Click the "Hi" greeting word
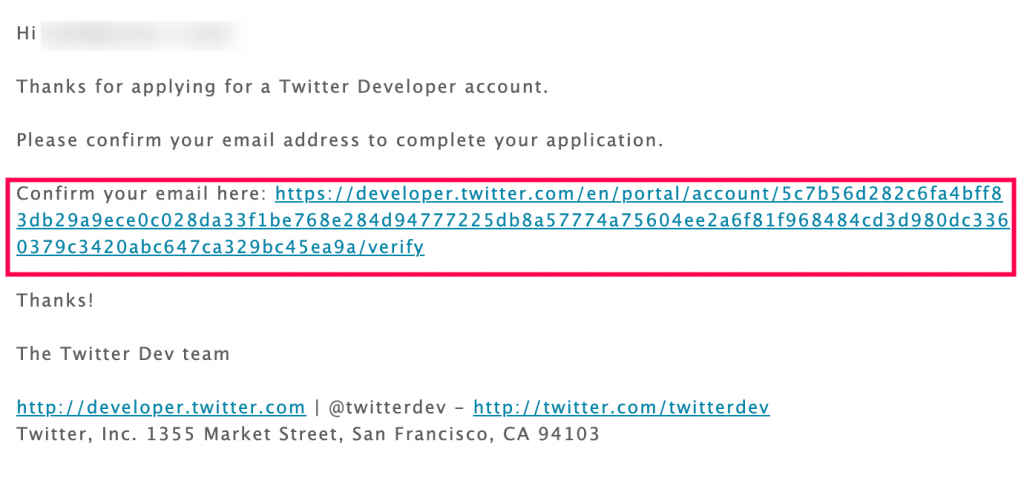 point(26,34)
